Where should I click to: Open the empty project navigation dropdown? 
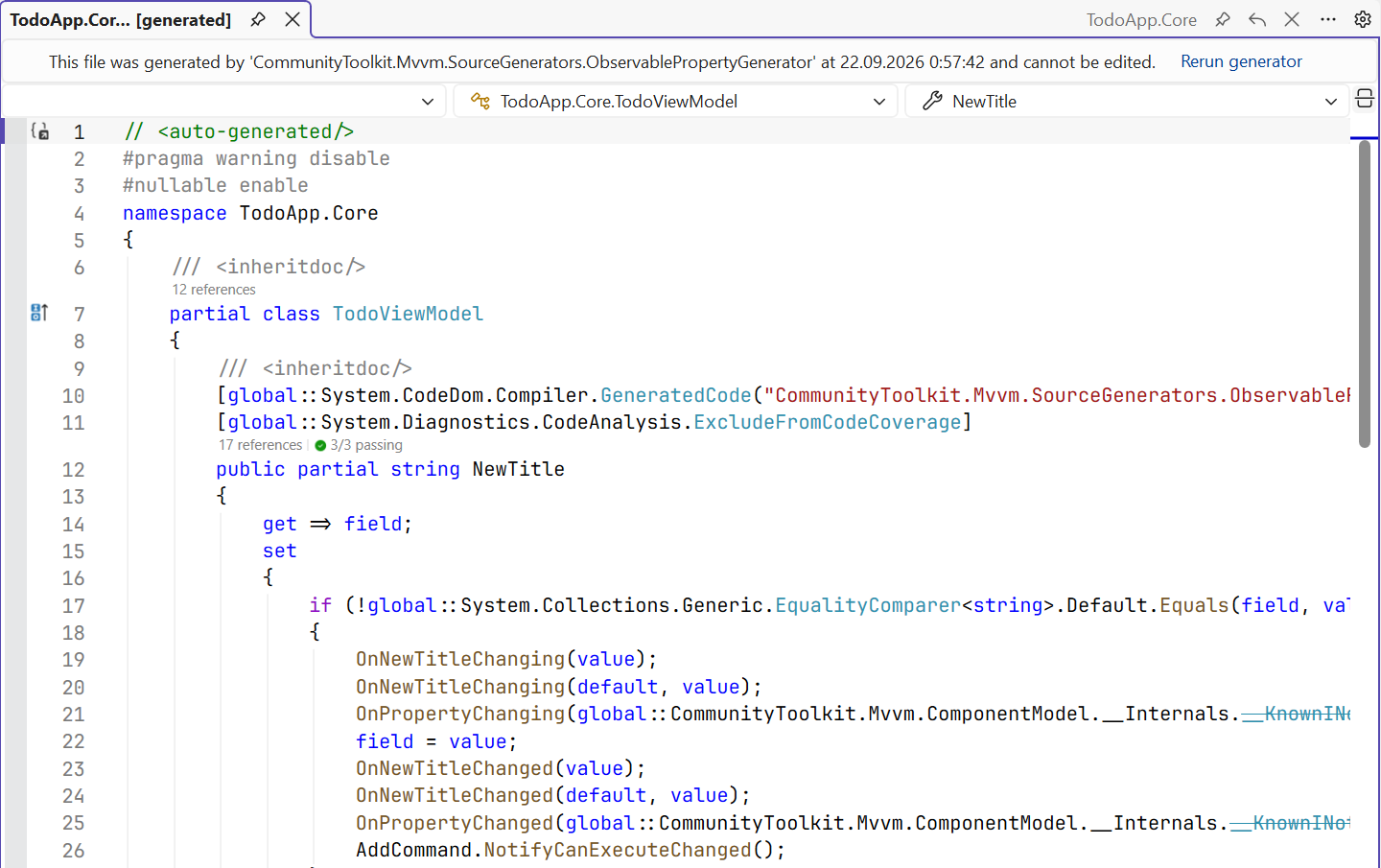coord(224,101)
